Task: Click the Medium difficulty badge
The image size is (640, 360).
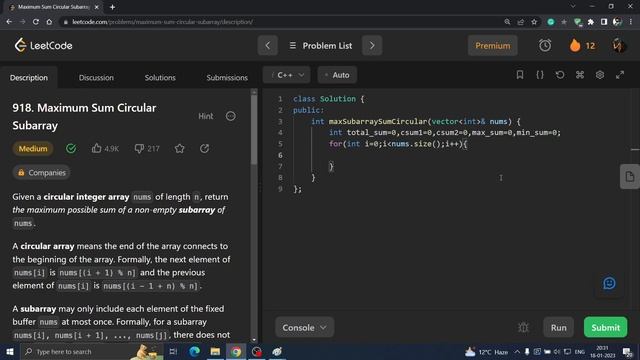Action: click(x=33, y=149)
